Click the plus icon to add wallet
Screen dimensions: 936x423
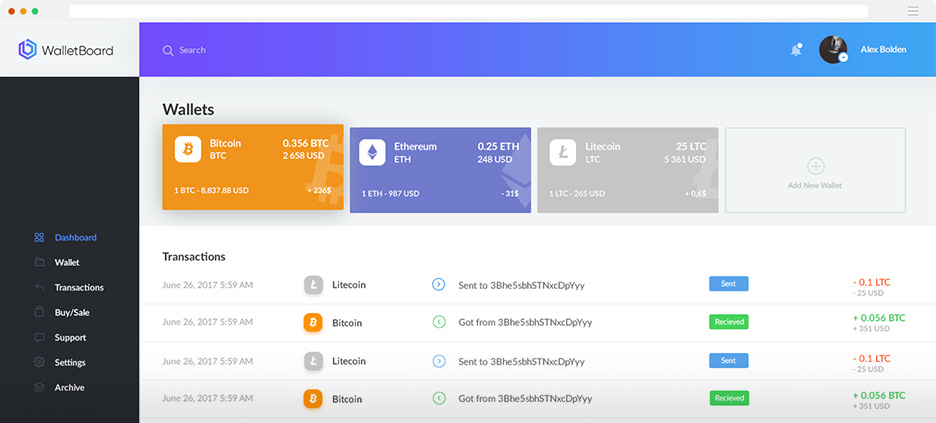[x=815, y=166]
